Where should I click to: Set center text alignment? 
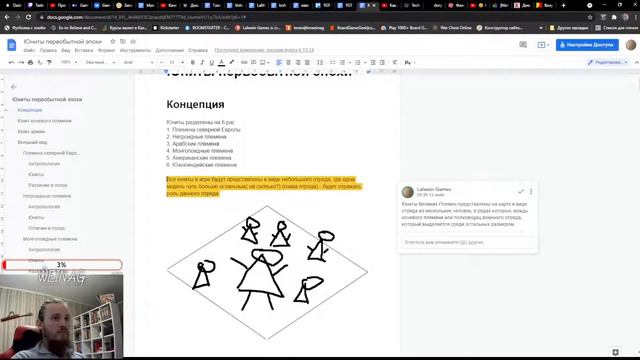click(x=288, y=62)
